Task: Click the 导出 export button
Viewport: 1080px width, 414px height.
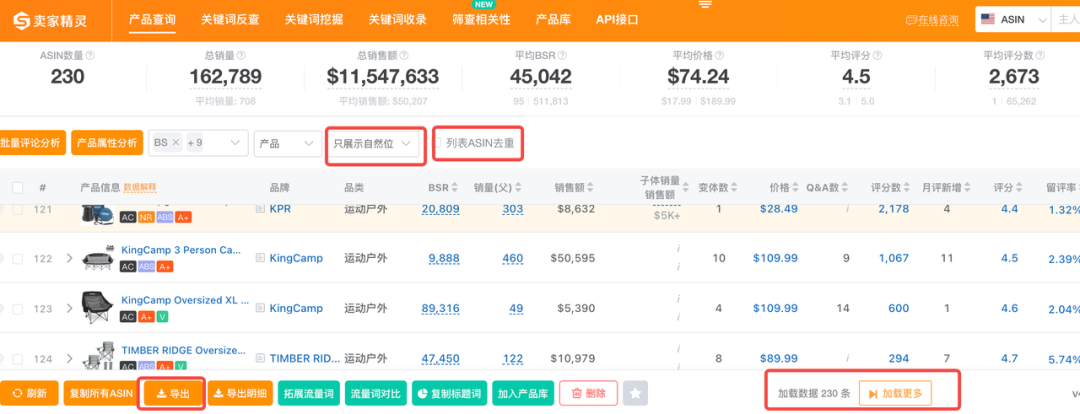Action: tap(173, 393)
